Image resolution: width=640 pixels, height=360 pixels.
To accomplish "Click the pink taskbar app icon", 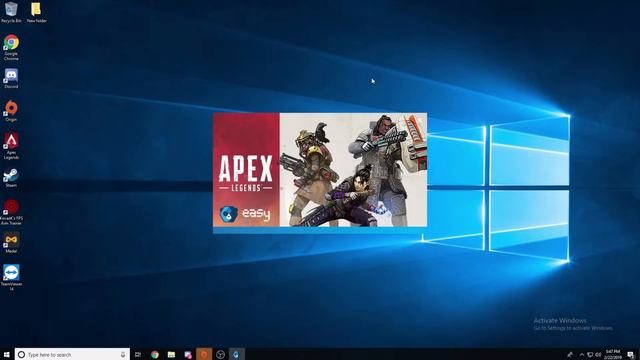I will click(x=188, y=354).
